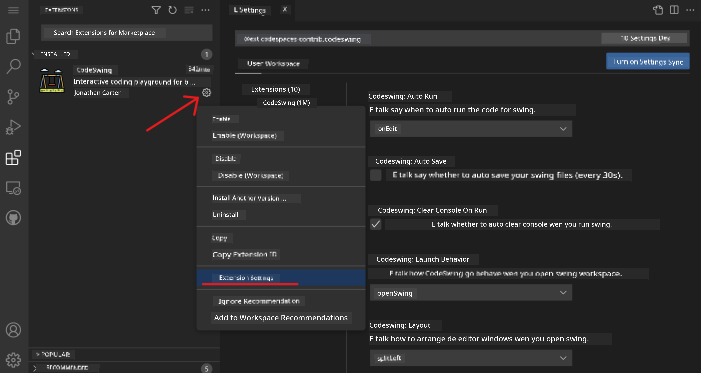Open the Explorer view in activity bar
This screenshot has width=701, height=373.
pyautogui.click(x=13, y=36)
